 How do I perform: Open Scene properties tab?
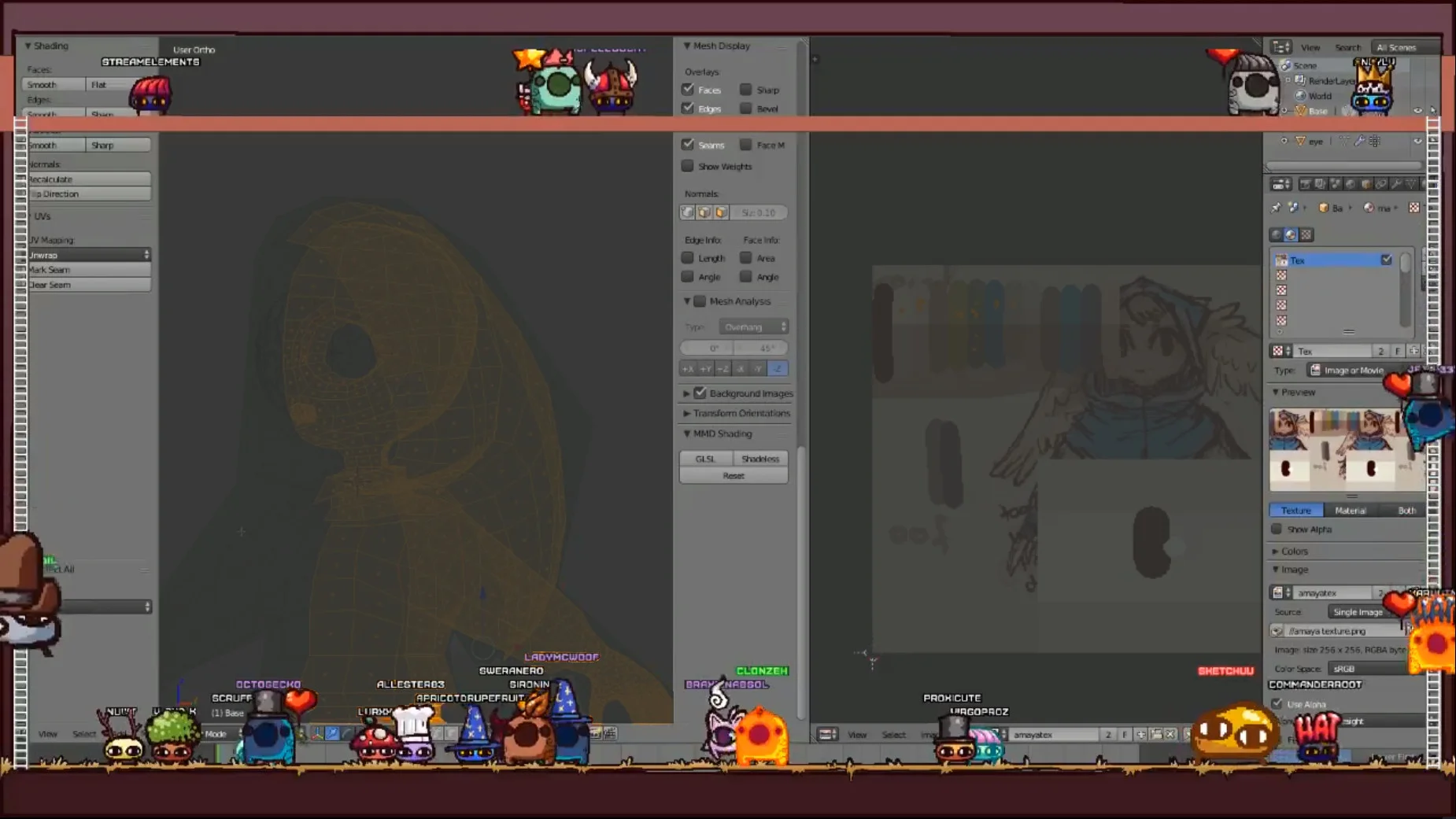click(1336, 184)
